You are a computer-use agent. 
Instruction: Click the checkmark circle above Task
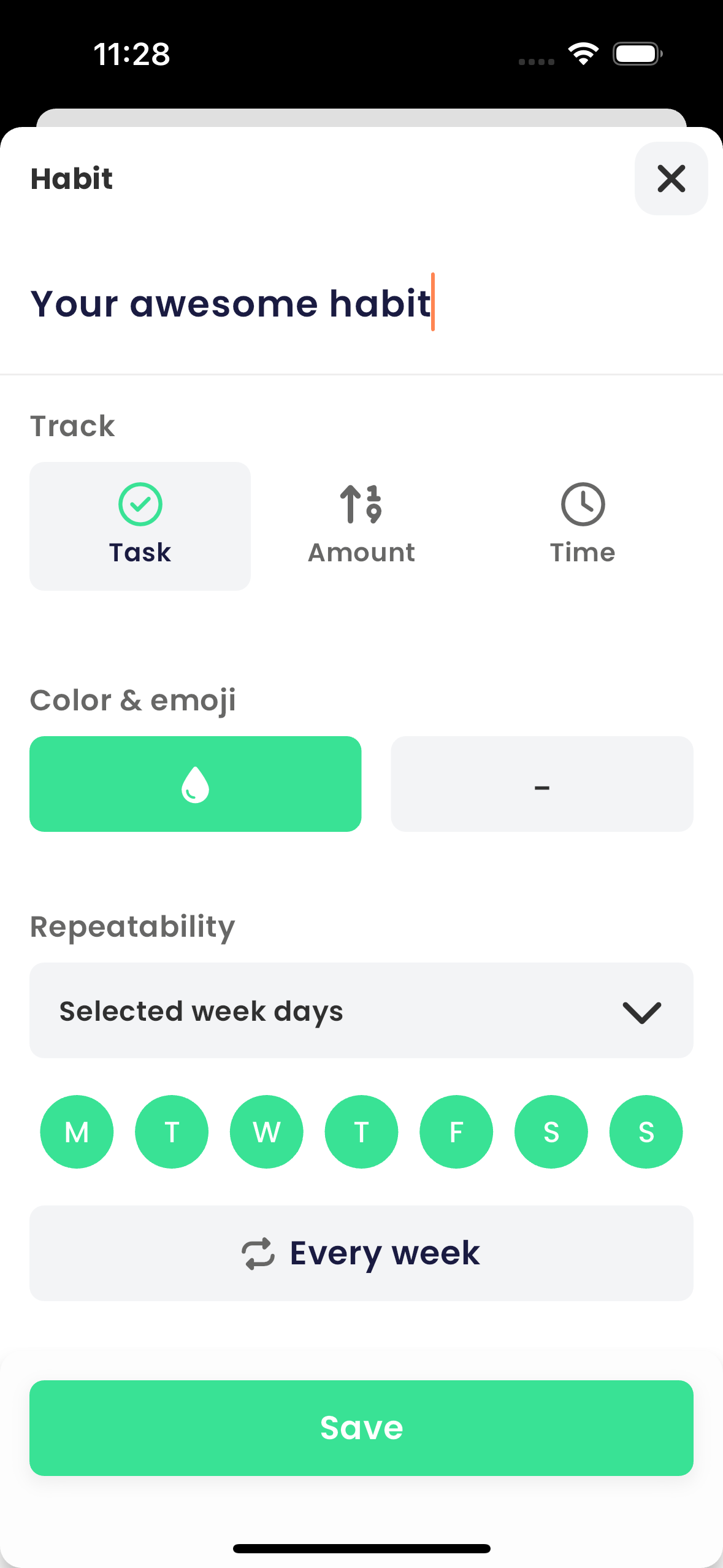coord(140,505)
